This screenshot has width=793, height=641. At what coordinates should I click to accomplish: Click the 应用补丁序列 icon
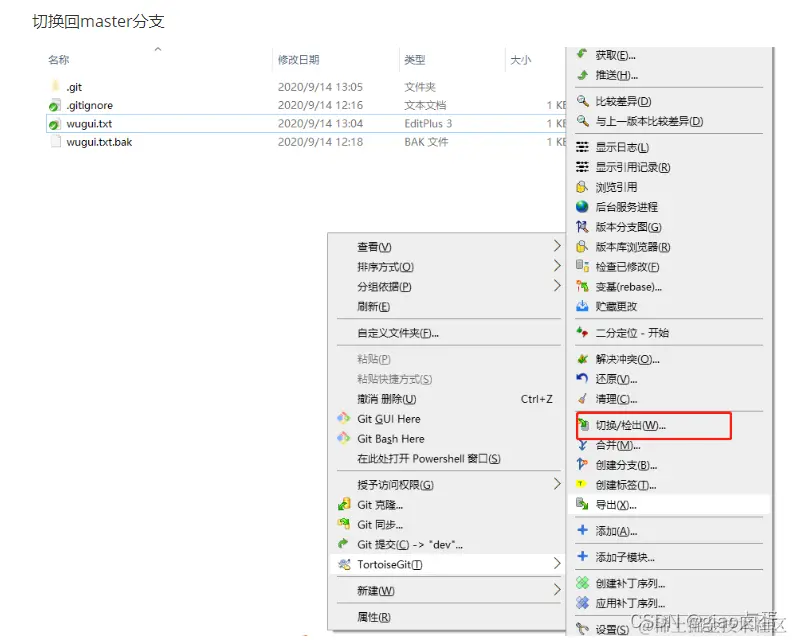click(x=582, y=603)
